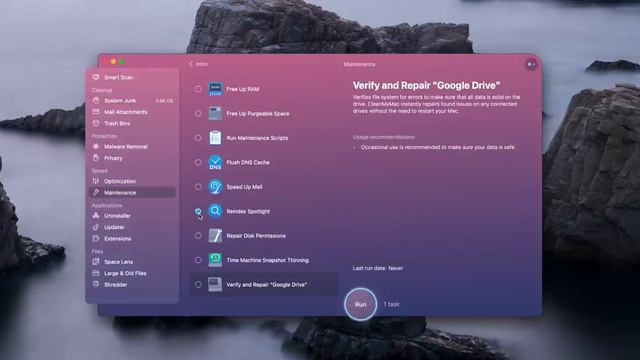The height and width of the screenshot is (360, 640).
Task: Click the Free Up Purgeable Space icon
Action: click(215, 113)
